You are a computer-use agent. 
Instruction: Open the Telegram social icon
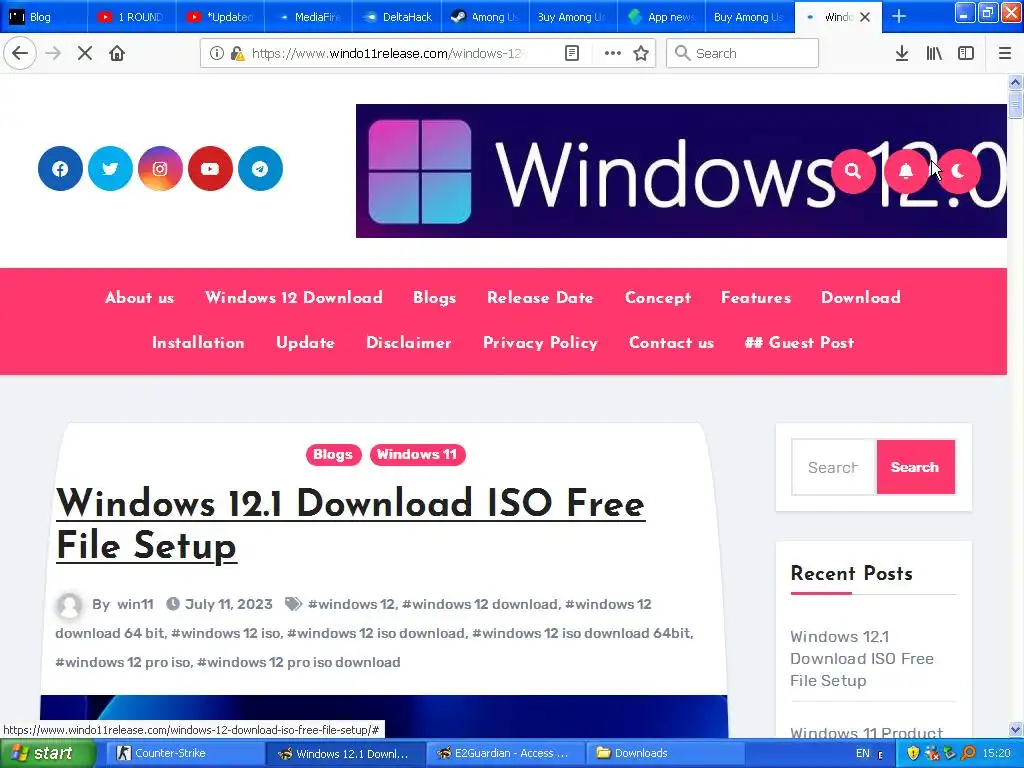pyautogui.click(x=260, y=169)
